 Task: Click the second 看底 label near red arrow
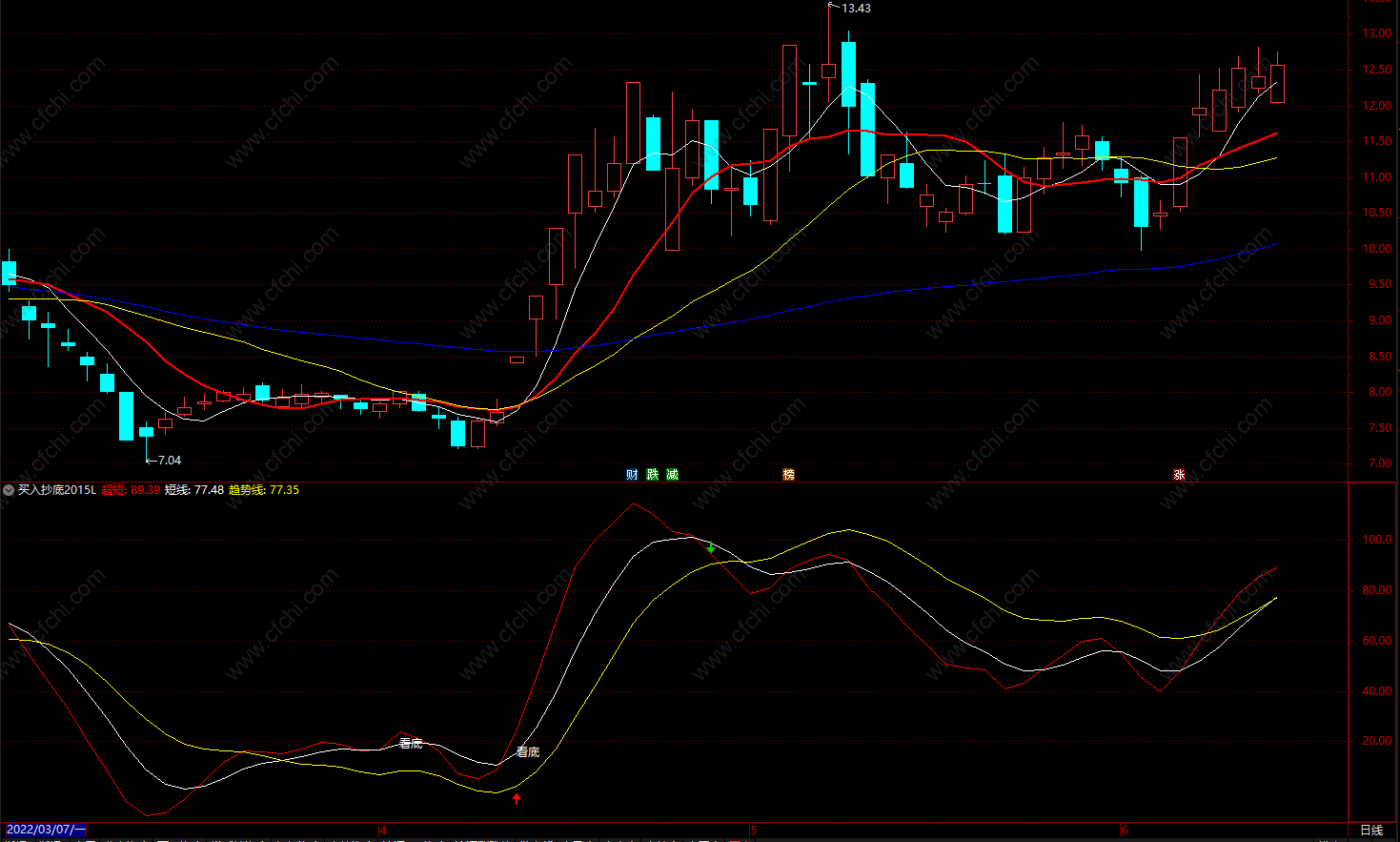(x=528, y=752)
